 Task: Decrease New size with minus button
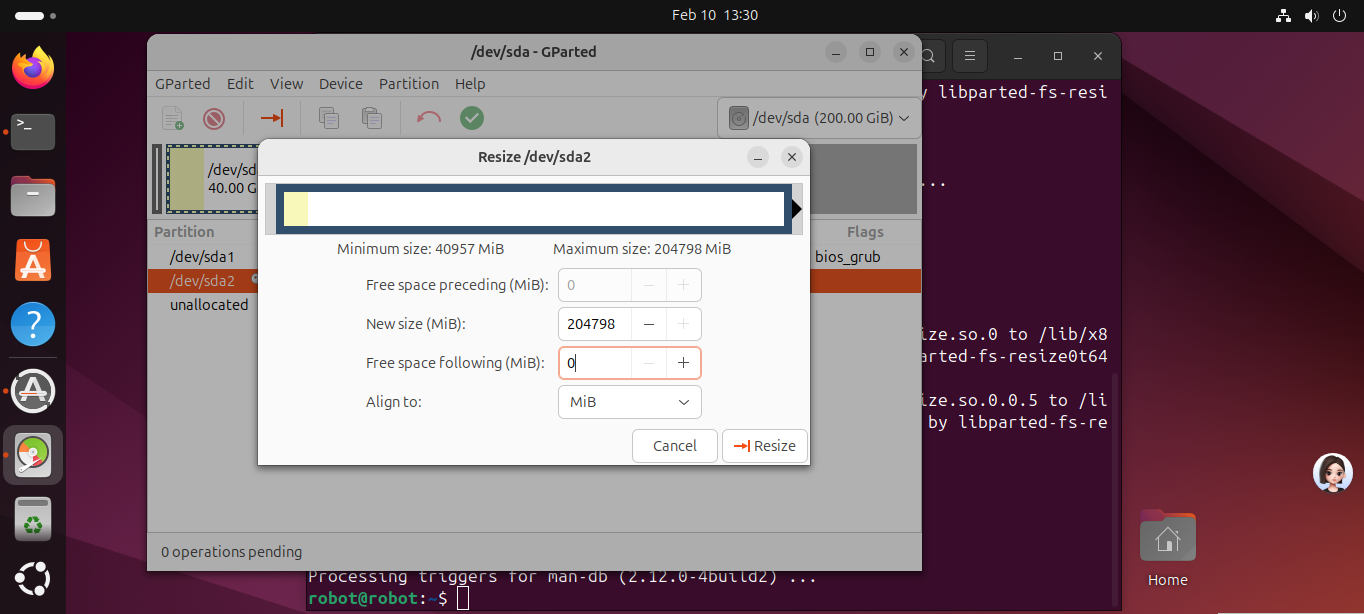(649, 324)
